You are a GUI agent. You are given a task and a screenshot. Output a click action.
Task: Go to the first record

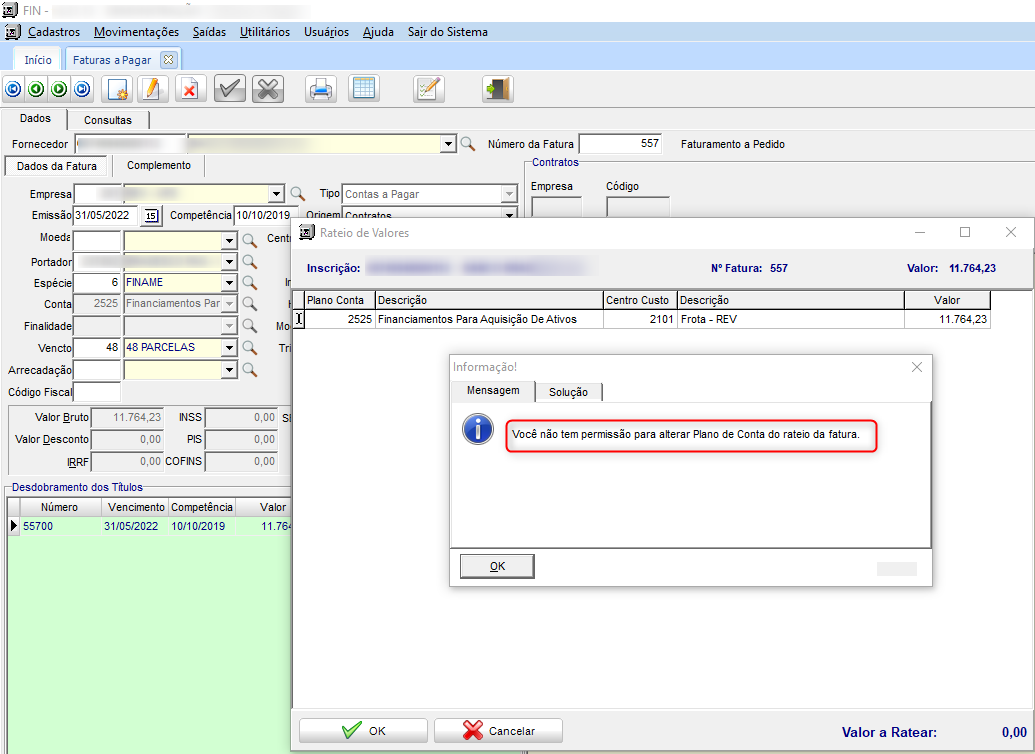(x=14, y=89)
